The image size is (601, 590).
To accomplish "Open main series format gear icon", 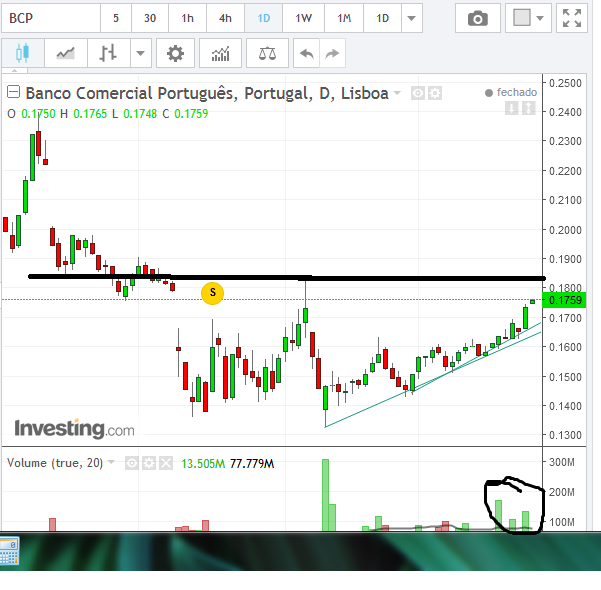I will 435,93.
